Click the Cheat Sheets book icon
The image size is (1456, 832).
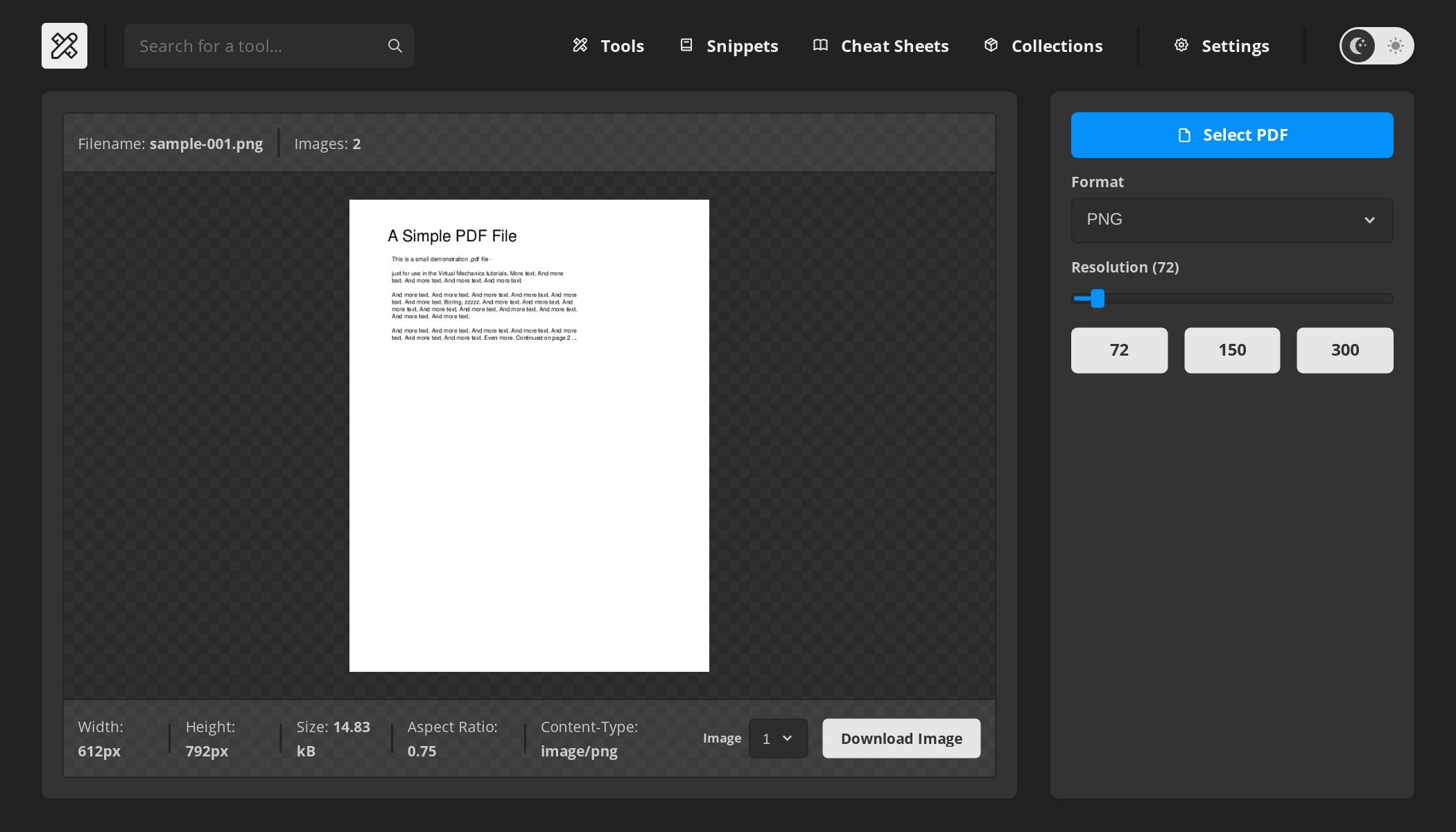tap(820, 45)
